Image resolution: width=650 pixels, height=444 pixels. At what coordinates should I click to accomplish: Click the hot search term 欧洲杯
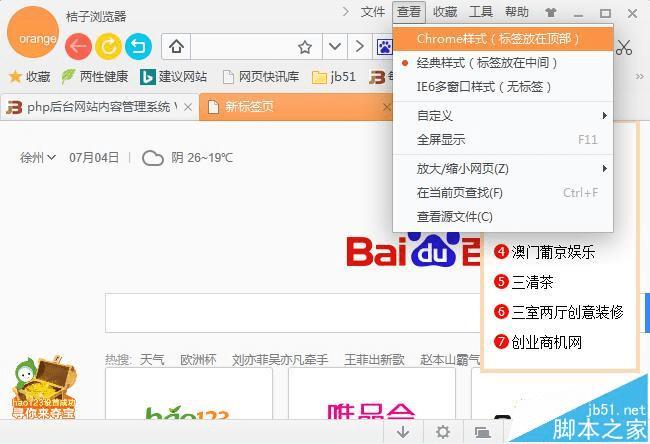point(198,359)
